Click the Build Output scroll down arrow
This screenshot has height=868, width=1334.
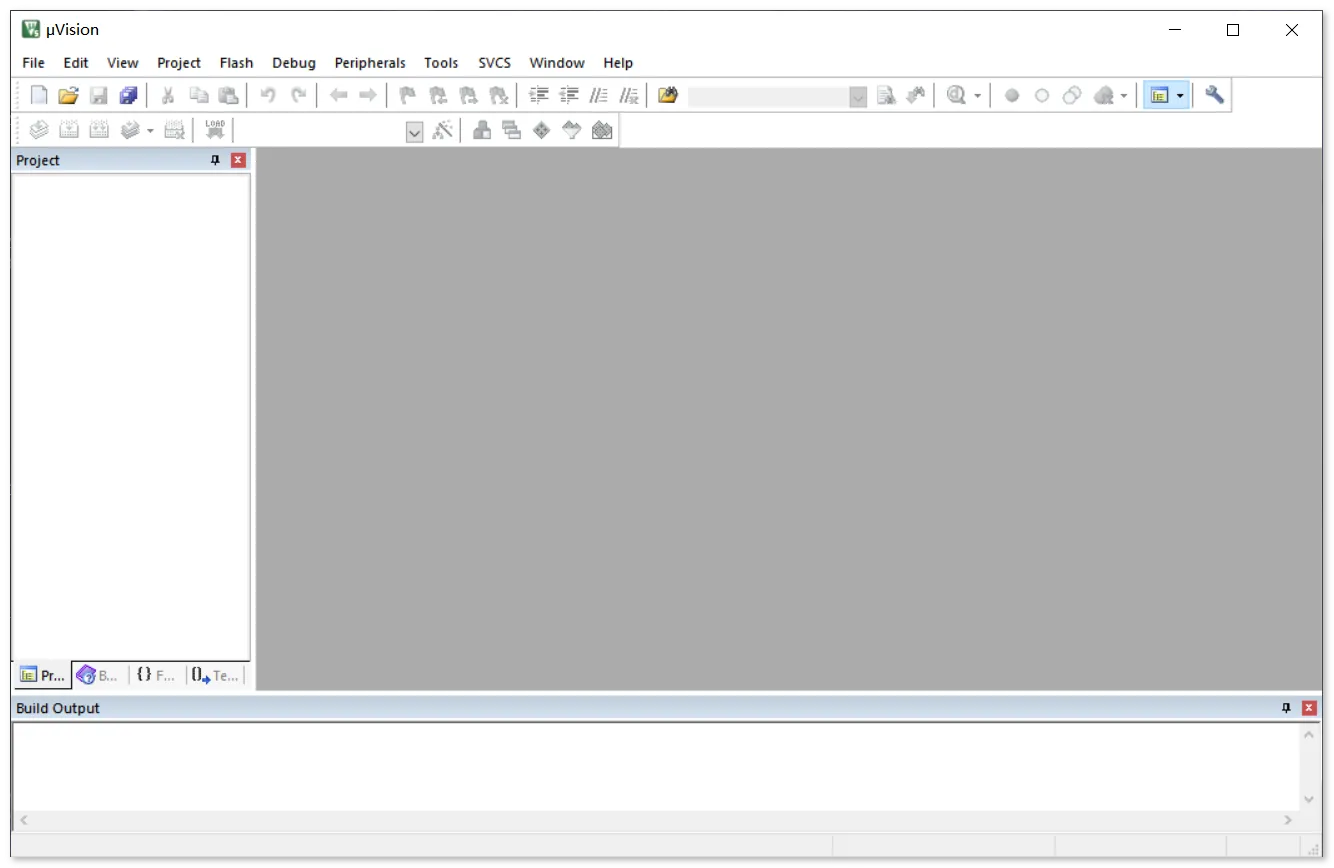1309,799
